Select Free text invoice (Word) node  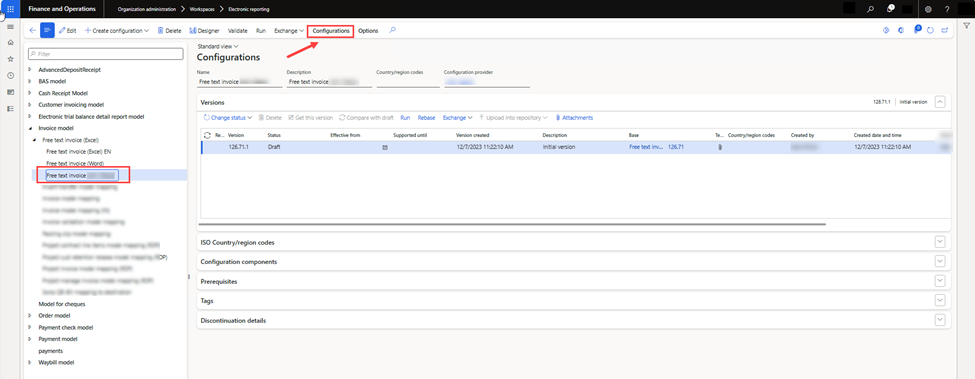point(75,163)
